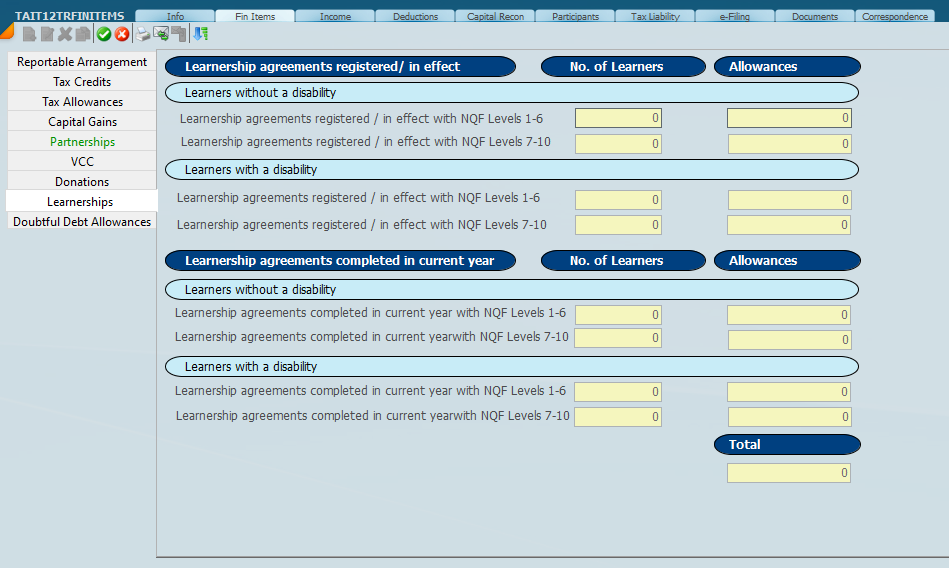Click the Total allowances field
949x568 pixels.
coord(788,473)
